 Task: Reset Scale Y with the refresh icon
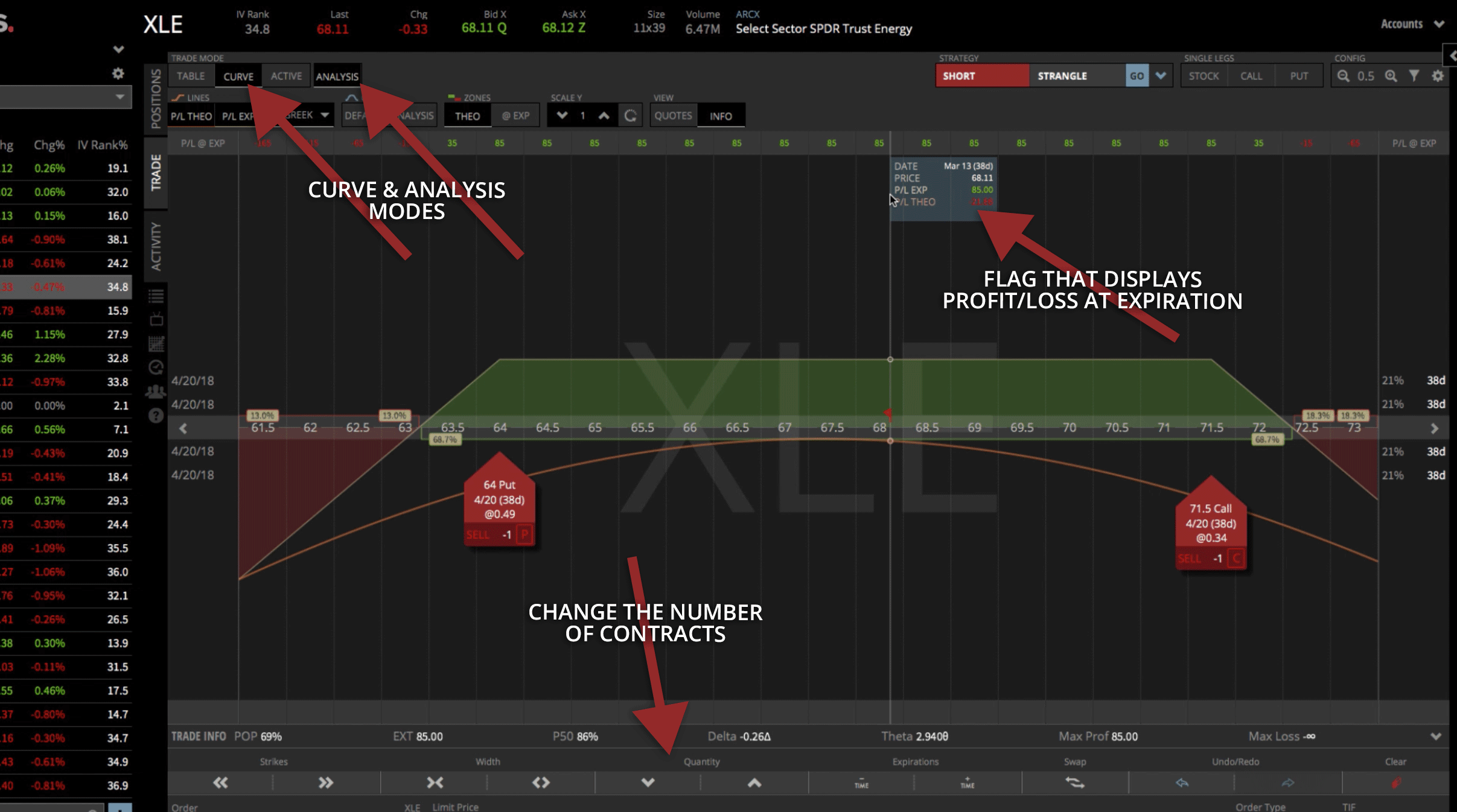point(630,116)
